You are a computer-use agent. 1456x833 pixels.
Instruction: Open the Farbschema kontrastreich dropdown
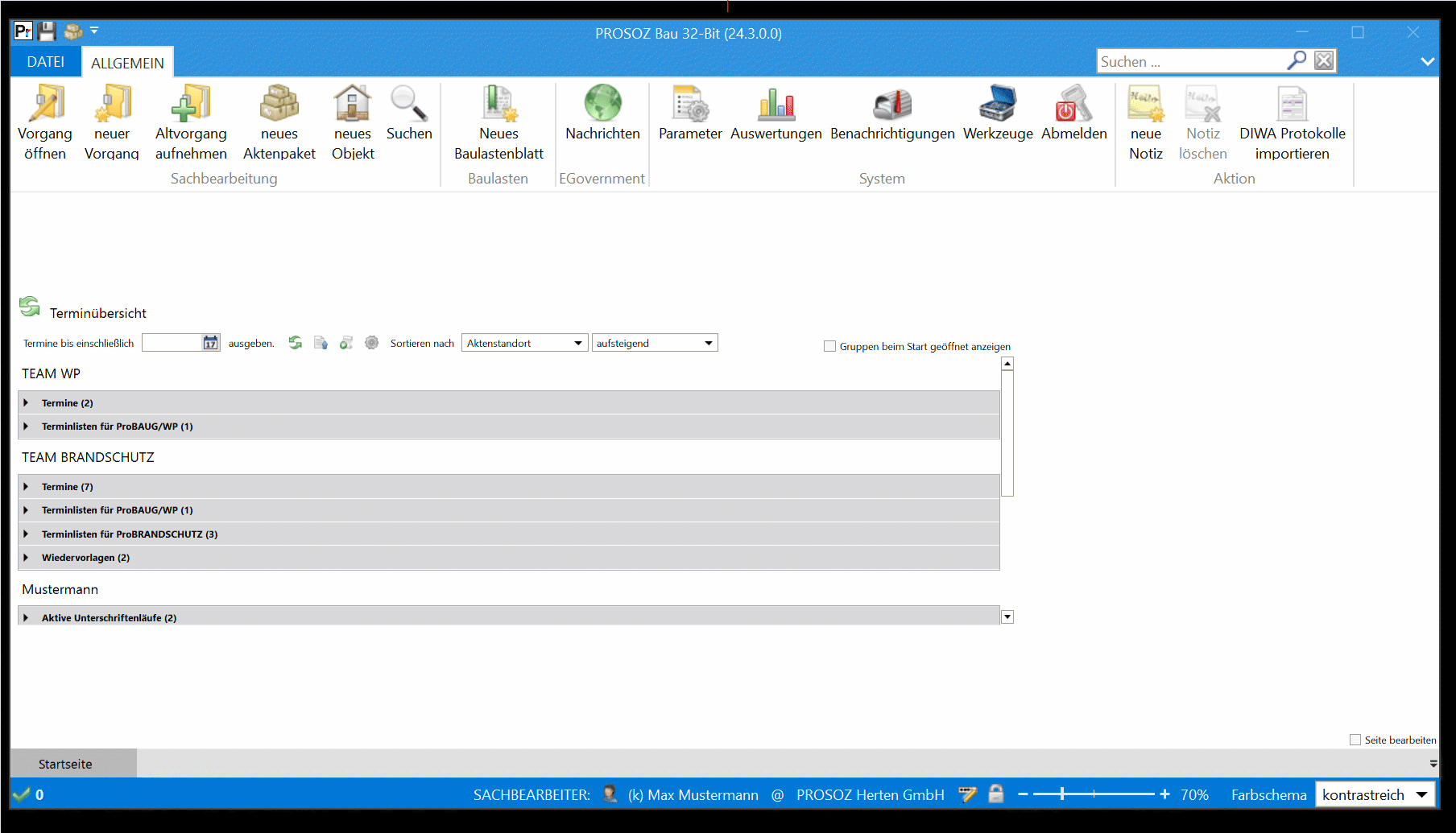click(x=1375, y=795)
